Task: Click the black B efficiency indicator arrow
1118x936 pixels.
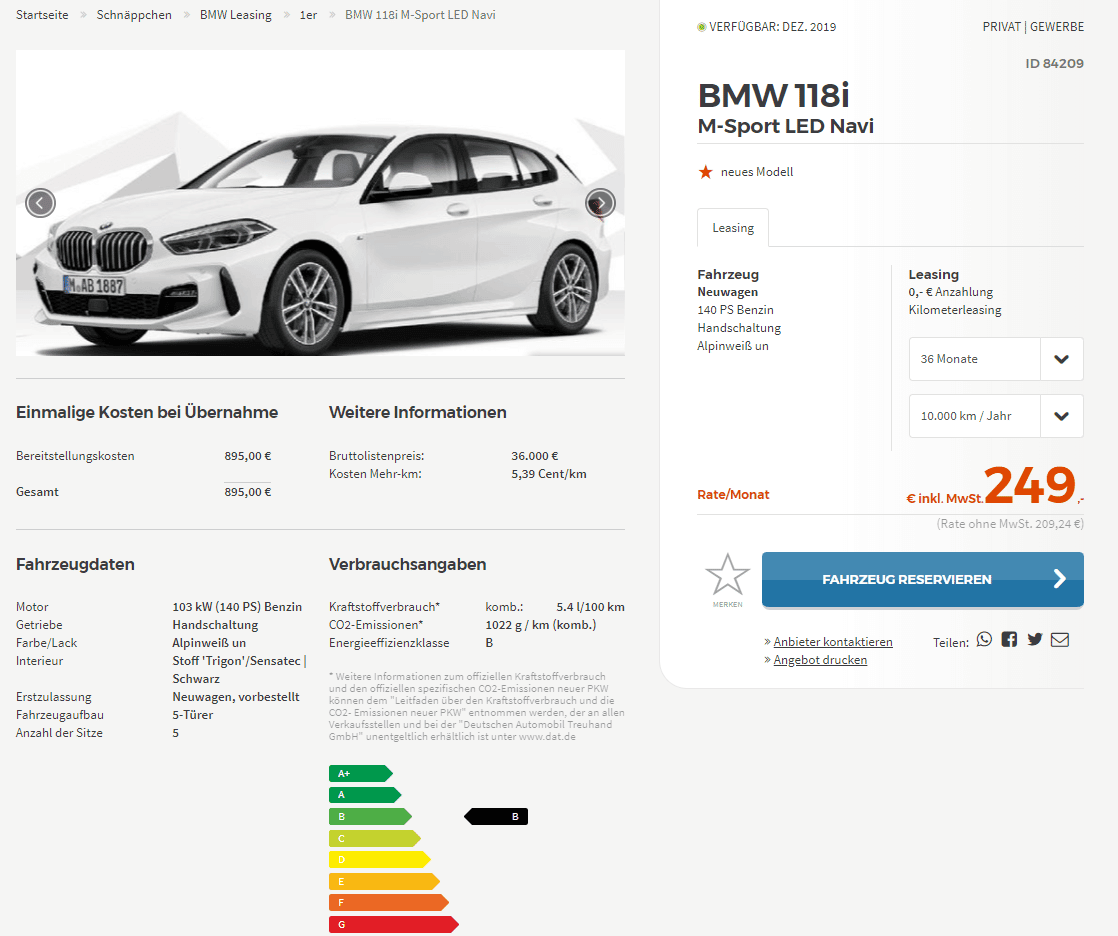Action: pyautogui.click(x=496, y=816)
